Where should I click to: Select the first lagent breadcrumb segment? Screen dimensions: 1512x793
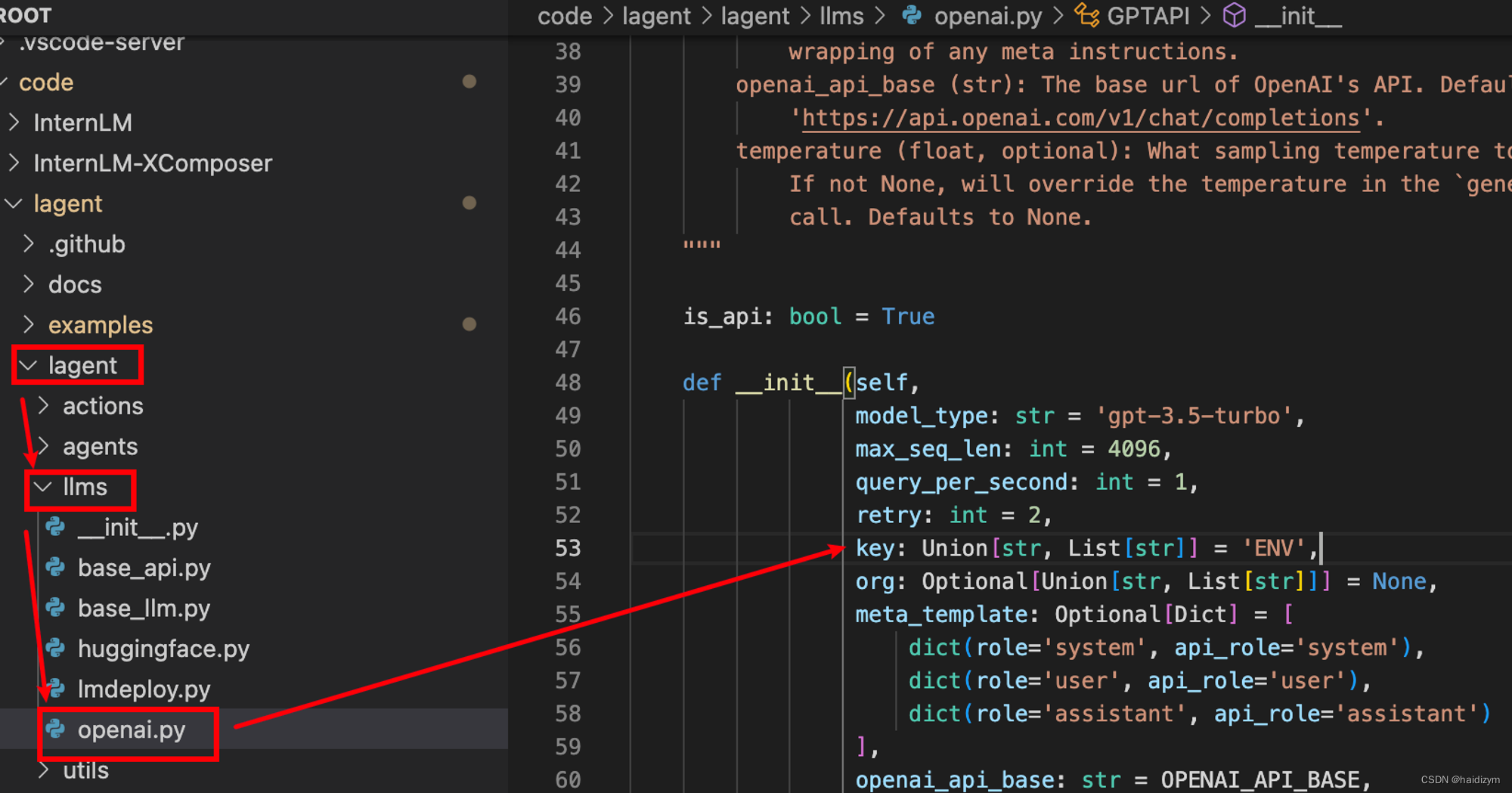[x=656, y=16]
